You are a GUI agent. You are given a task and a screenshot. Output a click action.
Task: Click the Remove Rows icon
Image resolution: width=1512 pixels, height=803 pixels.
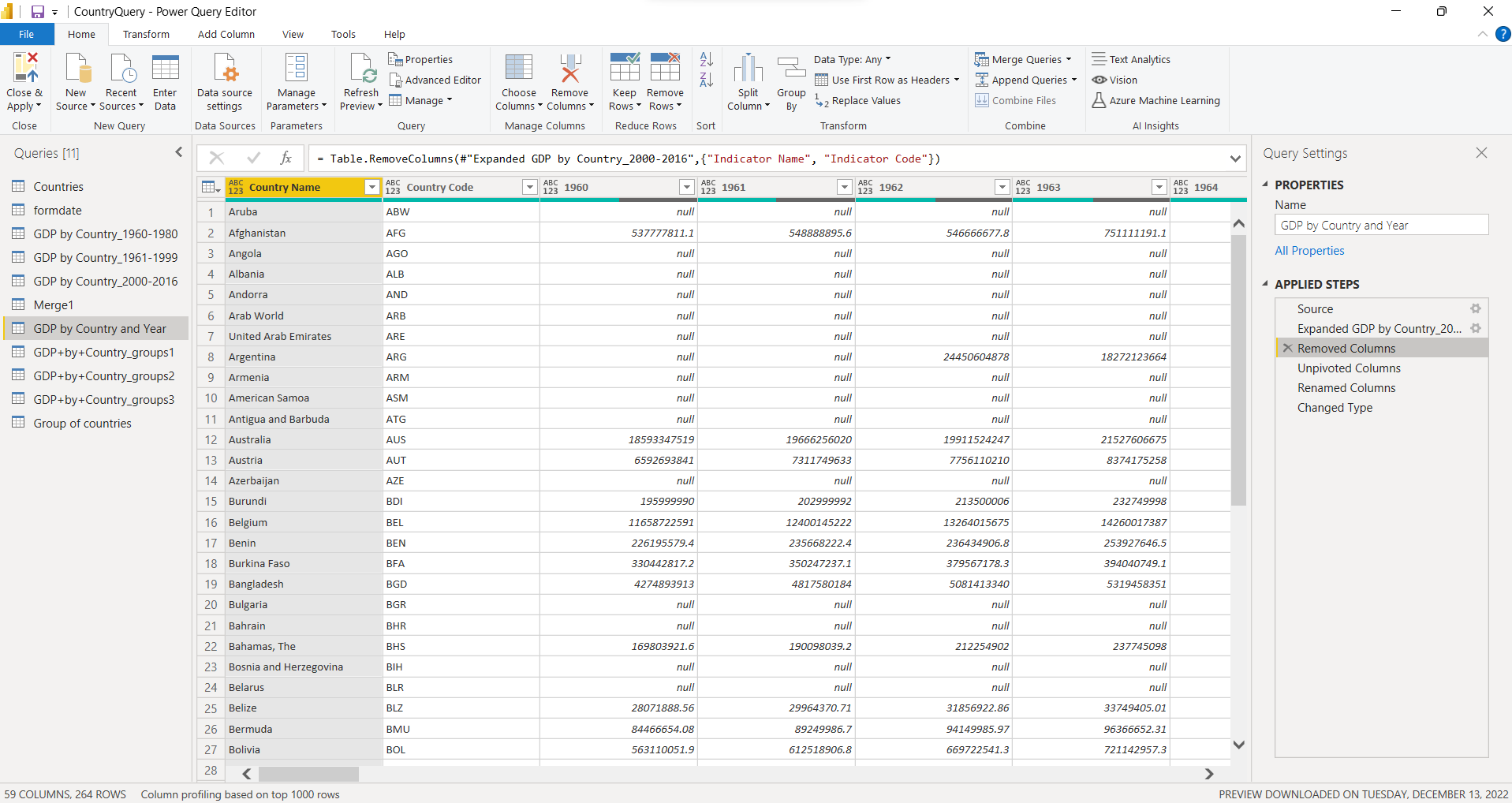665,68
